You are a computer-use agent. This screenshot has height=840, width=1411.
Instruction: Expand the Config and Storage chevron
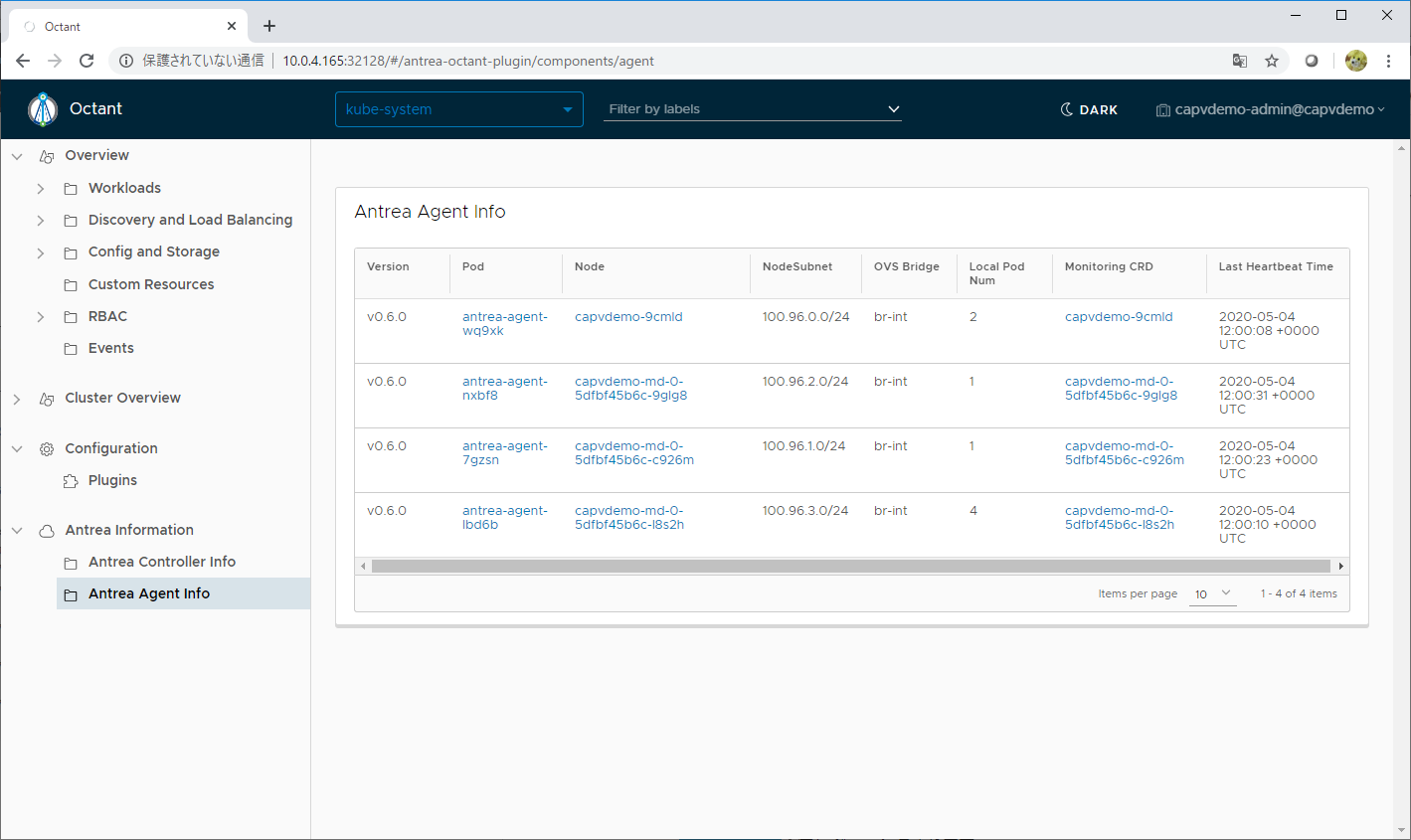pos(41,252)
